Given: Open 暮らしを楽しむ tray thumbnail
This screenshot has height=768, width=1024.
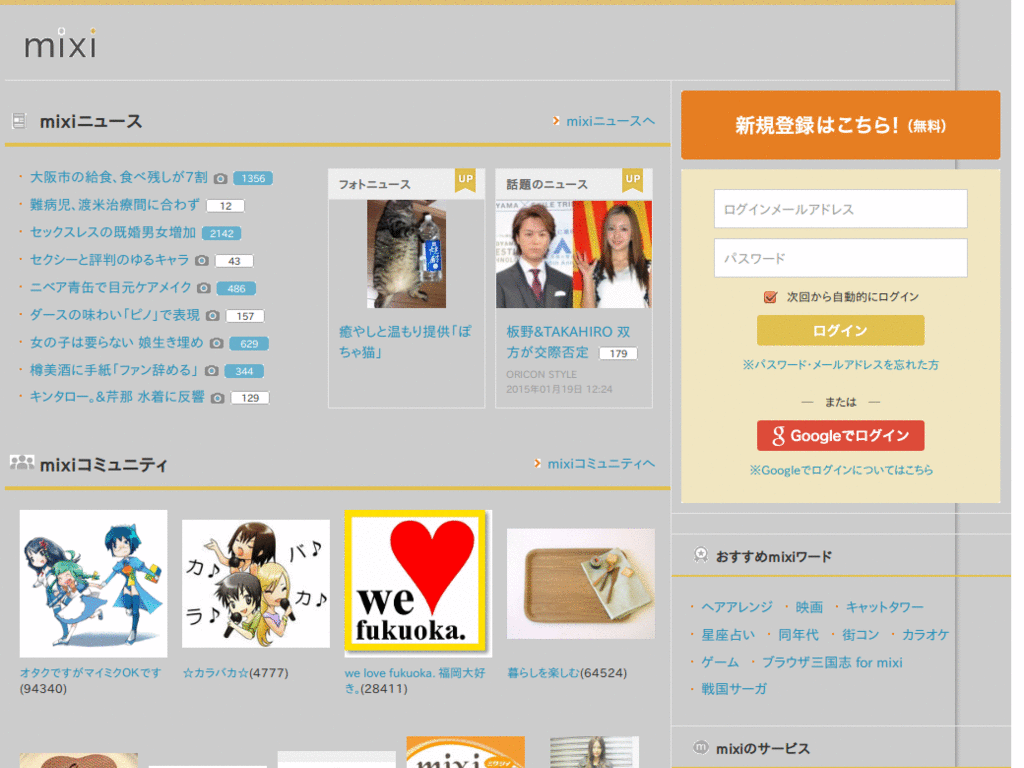Looking at the screenshot, I should pyautogui.click(x=581, y=584).
